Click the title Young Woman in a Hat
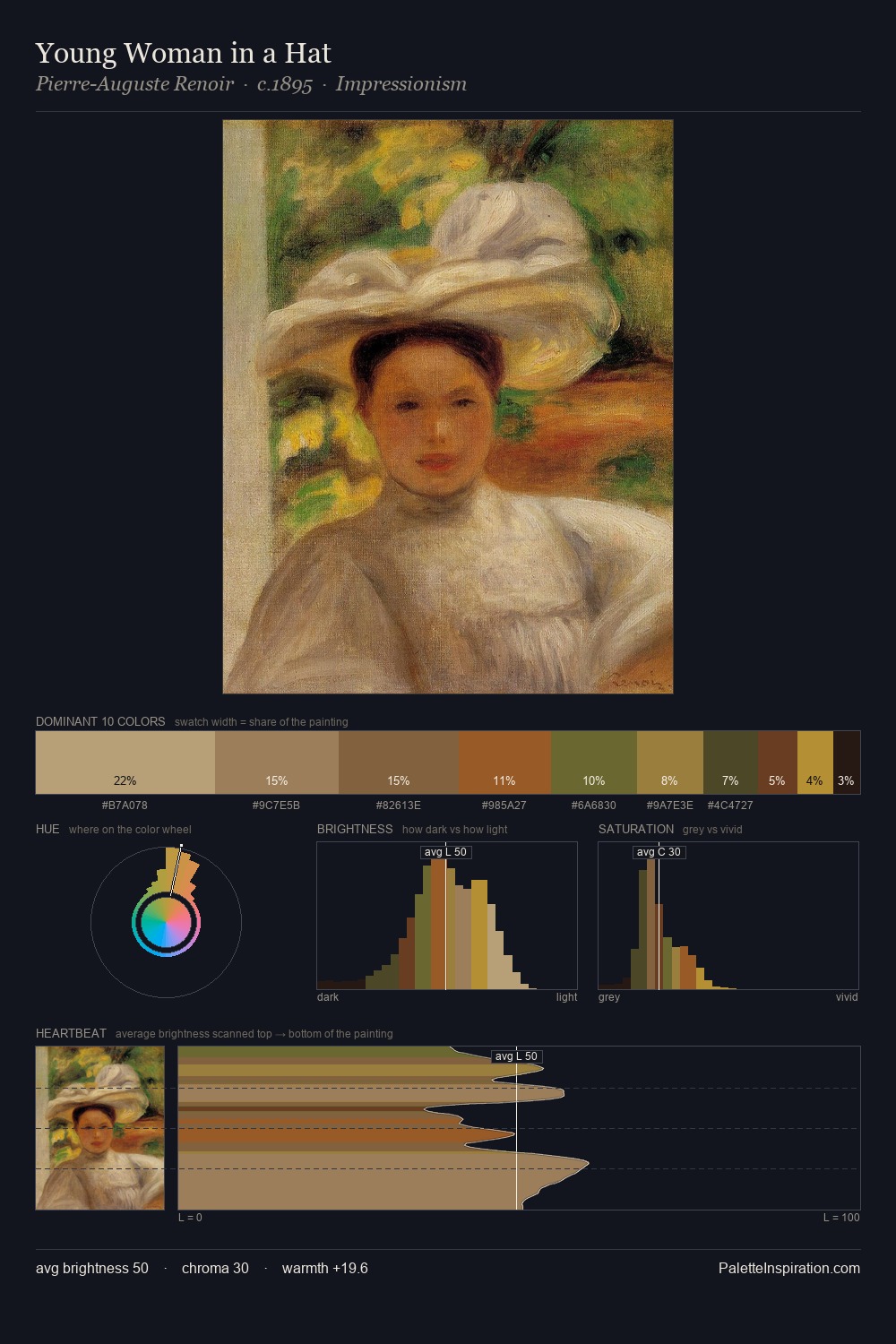This screenshot has width=896, height=1344. coord(184,53)
